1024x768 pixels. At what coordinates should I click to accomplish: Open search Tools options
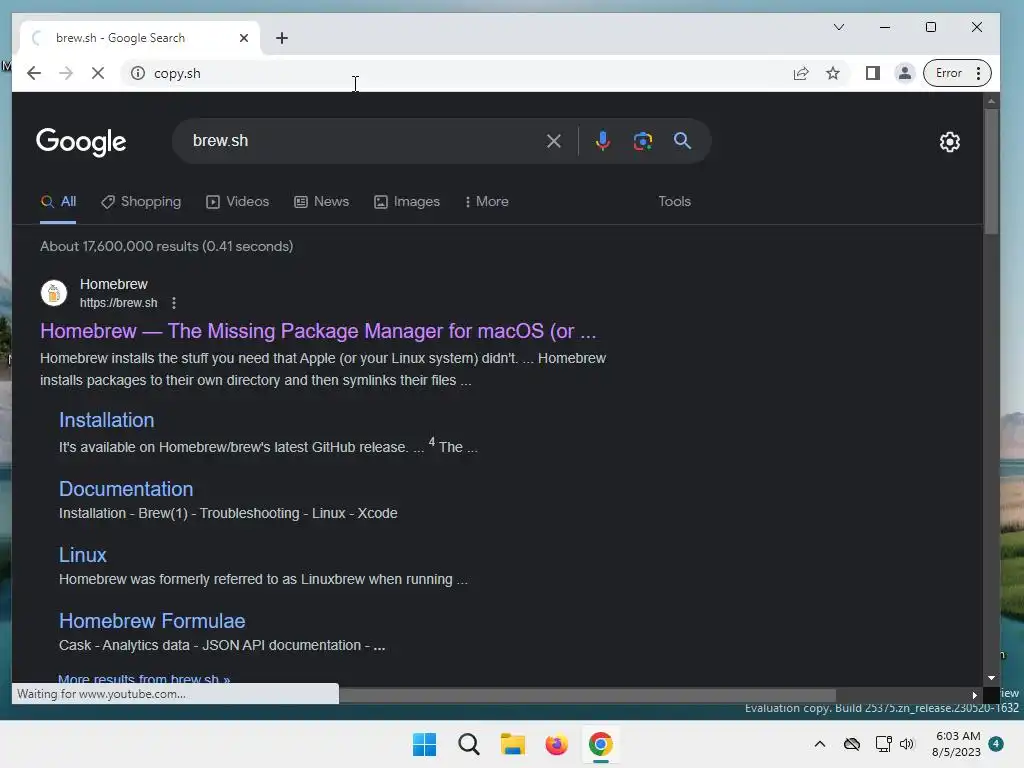tap(674, 202)
